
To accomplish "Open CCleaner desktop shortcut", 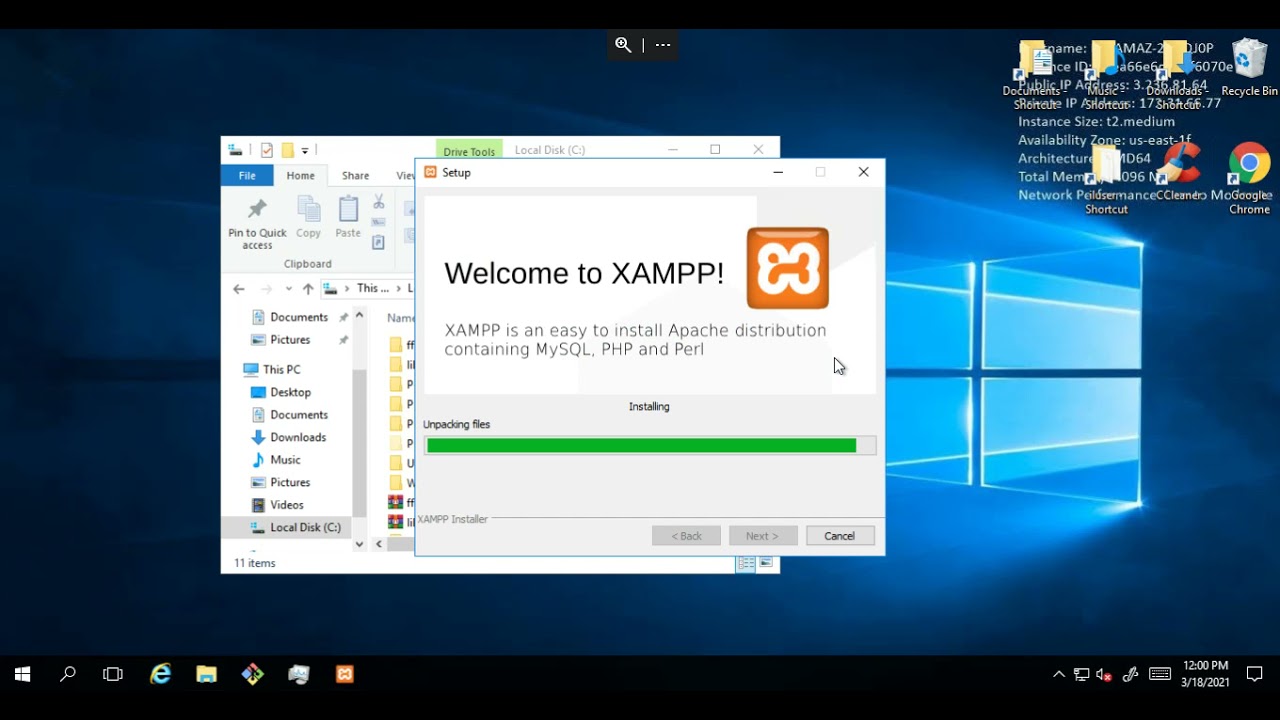I will (x=1181, y=172).
